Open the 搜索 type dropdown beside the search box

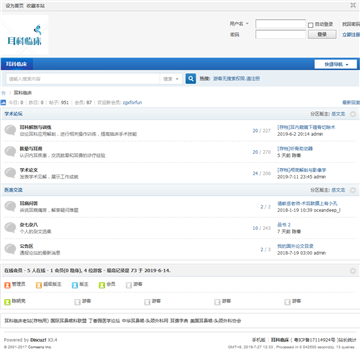pos(171,79)
